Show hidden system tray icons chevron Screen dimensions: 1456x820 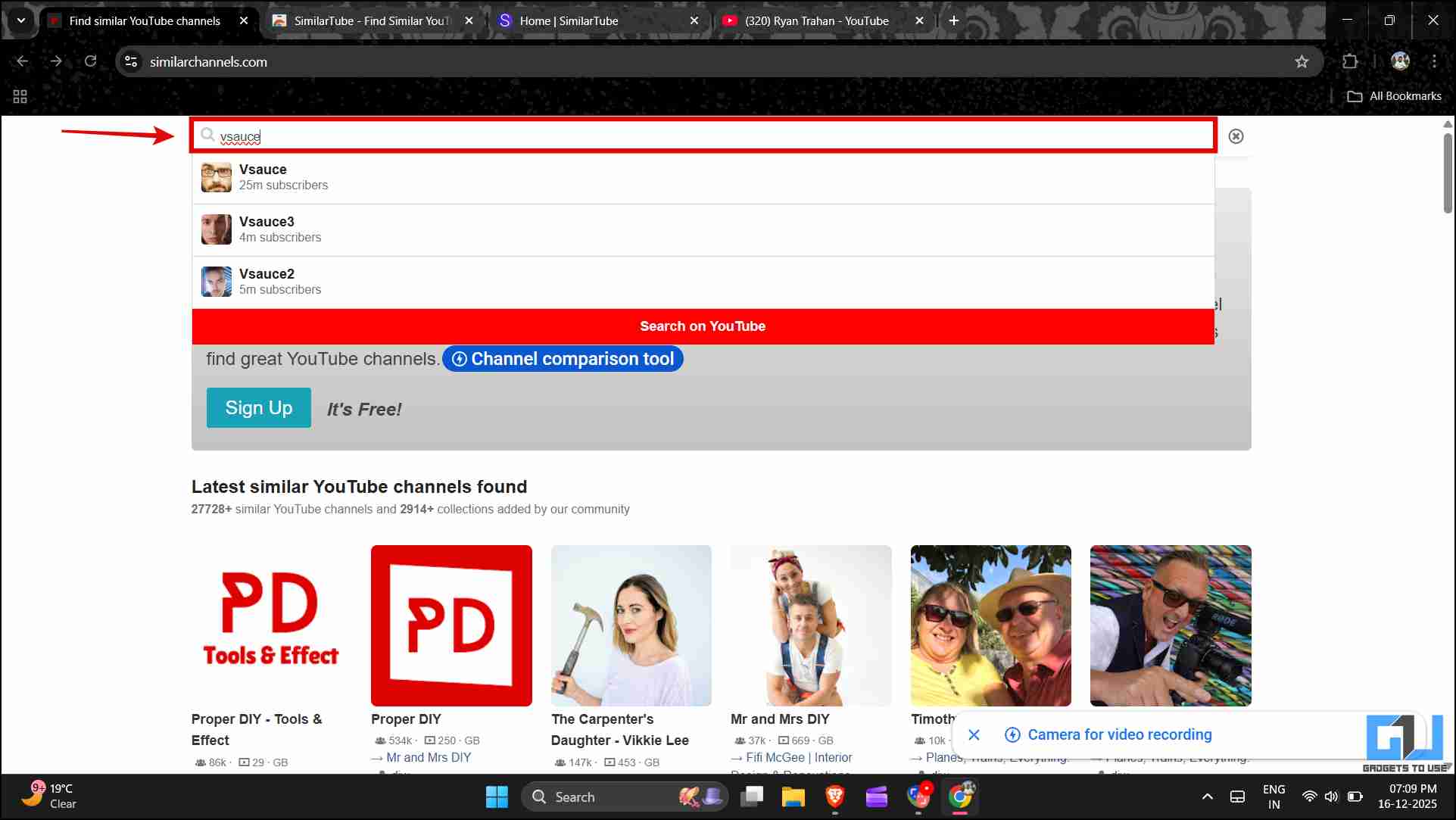pos(1207,797)
